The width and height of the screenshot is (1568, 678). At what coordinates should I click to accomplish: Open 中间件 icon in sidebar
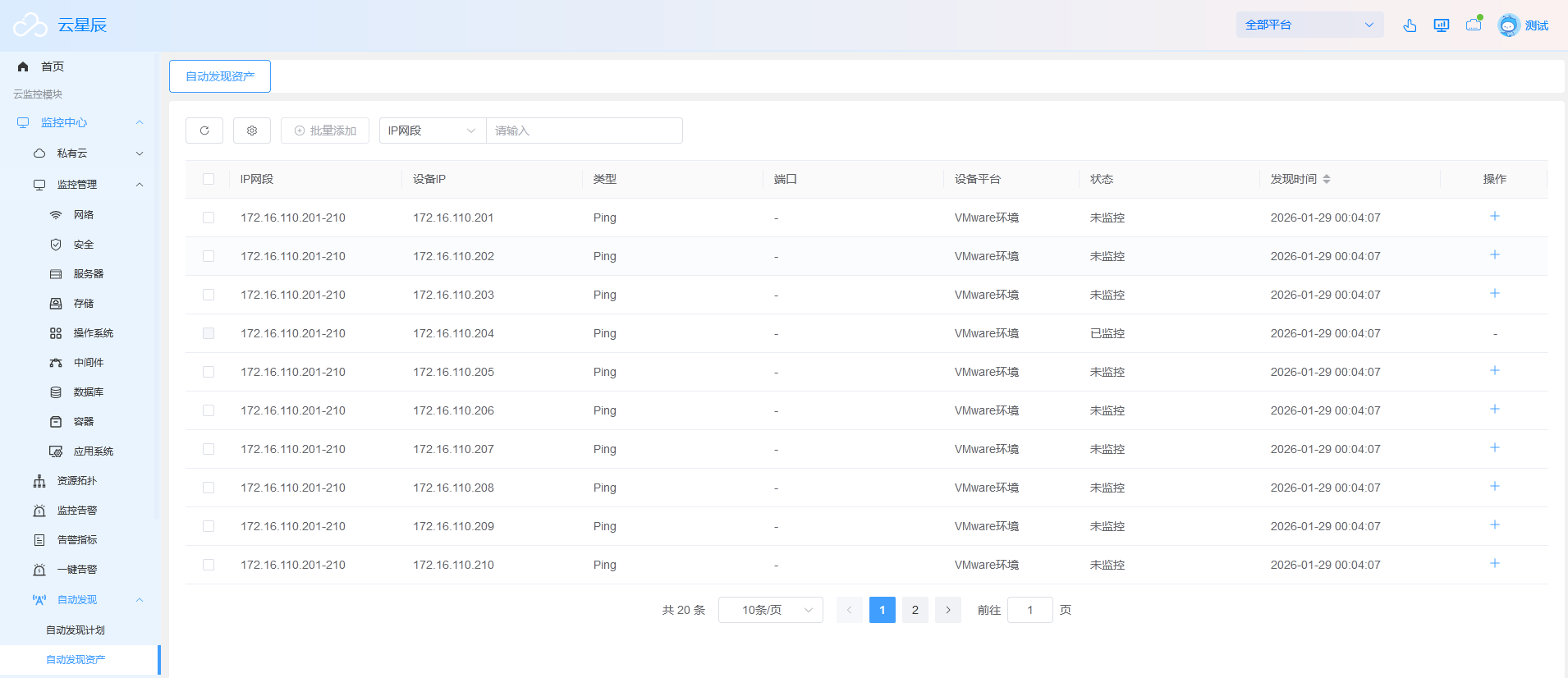pyautogui.click(x=56, y=363)
